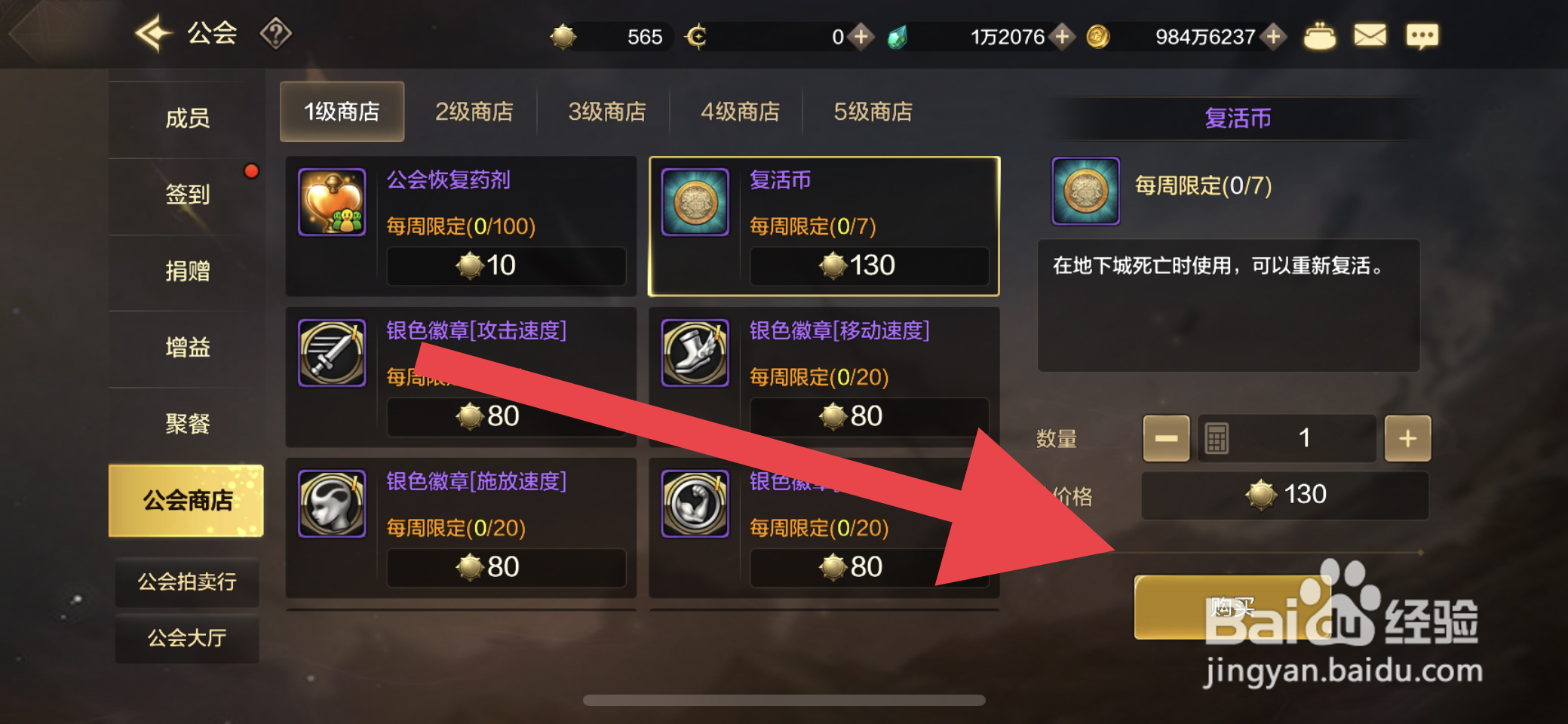
Task: Select the 银色徽章[移动速度] boot badge
Action: (824, 377)
